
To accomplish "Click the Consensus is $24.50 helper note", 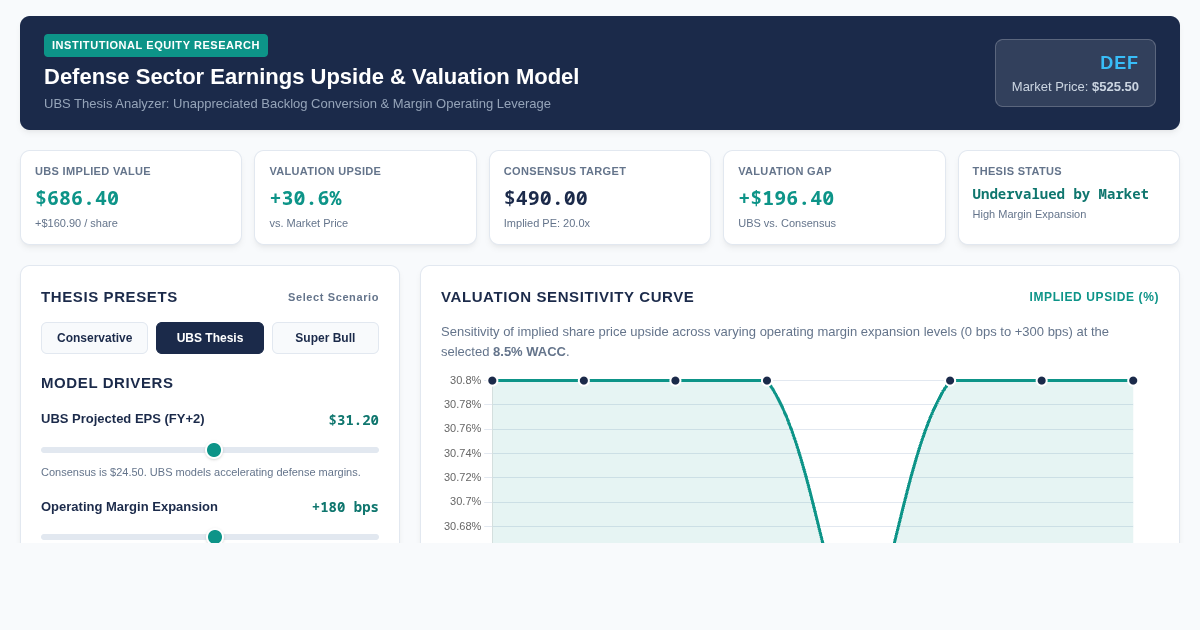I will click(x=201, y=472).
